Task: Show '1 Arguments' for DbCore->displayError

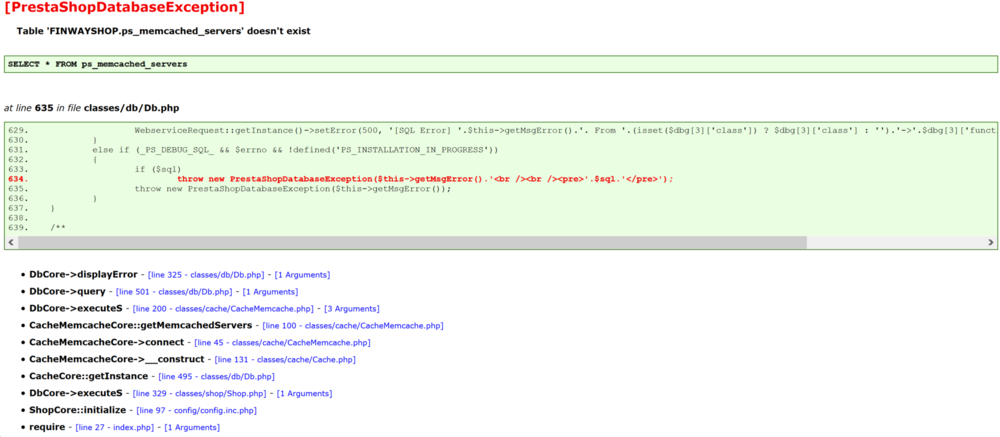Action: click(x=302, y=275)
